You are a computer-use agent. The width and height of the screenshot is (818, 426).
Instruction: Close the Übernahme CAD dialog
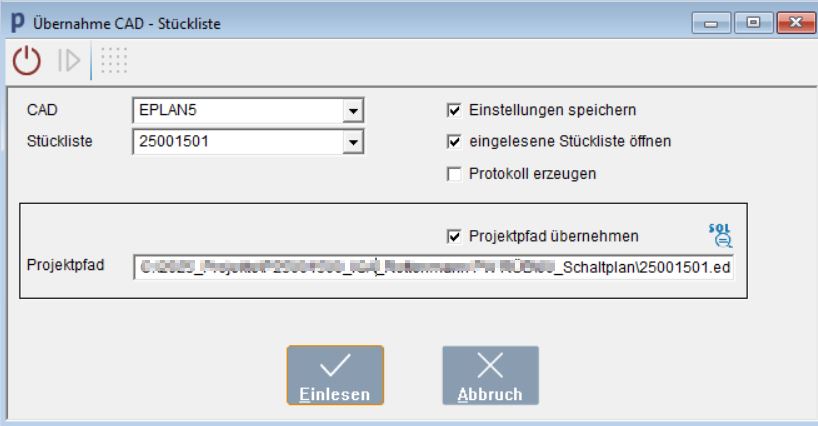pyautogui.click(x=796, y=23)
